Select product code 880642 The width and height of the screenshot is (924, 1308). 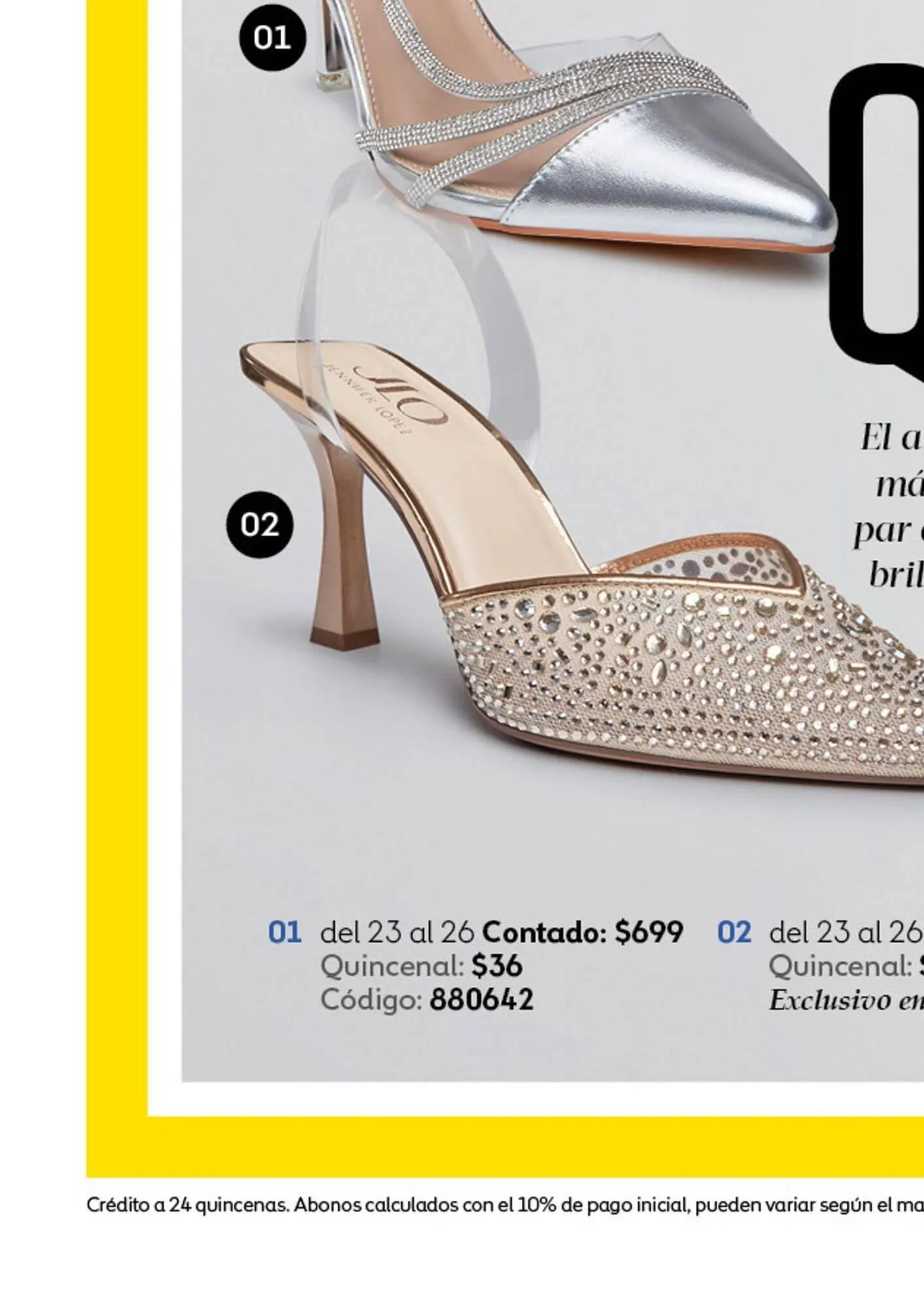(481, 1000)
